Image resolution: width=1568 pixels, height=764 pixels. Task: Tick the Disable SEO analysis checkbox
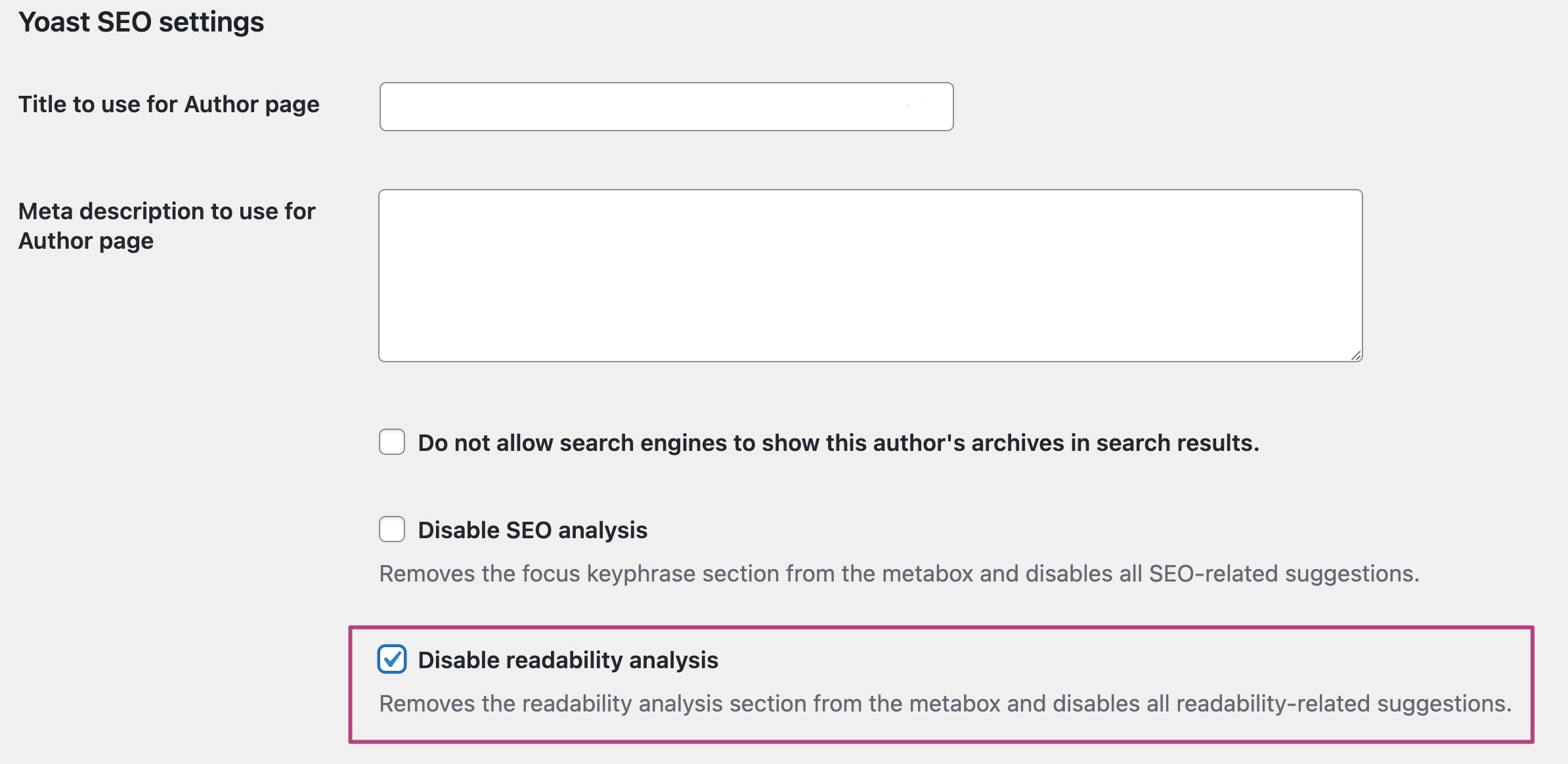click(x=392, y=529)
